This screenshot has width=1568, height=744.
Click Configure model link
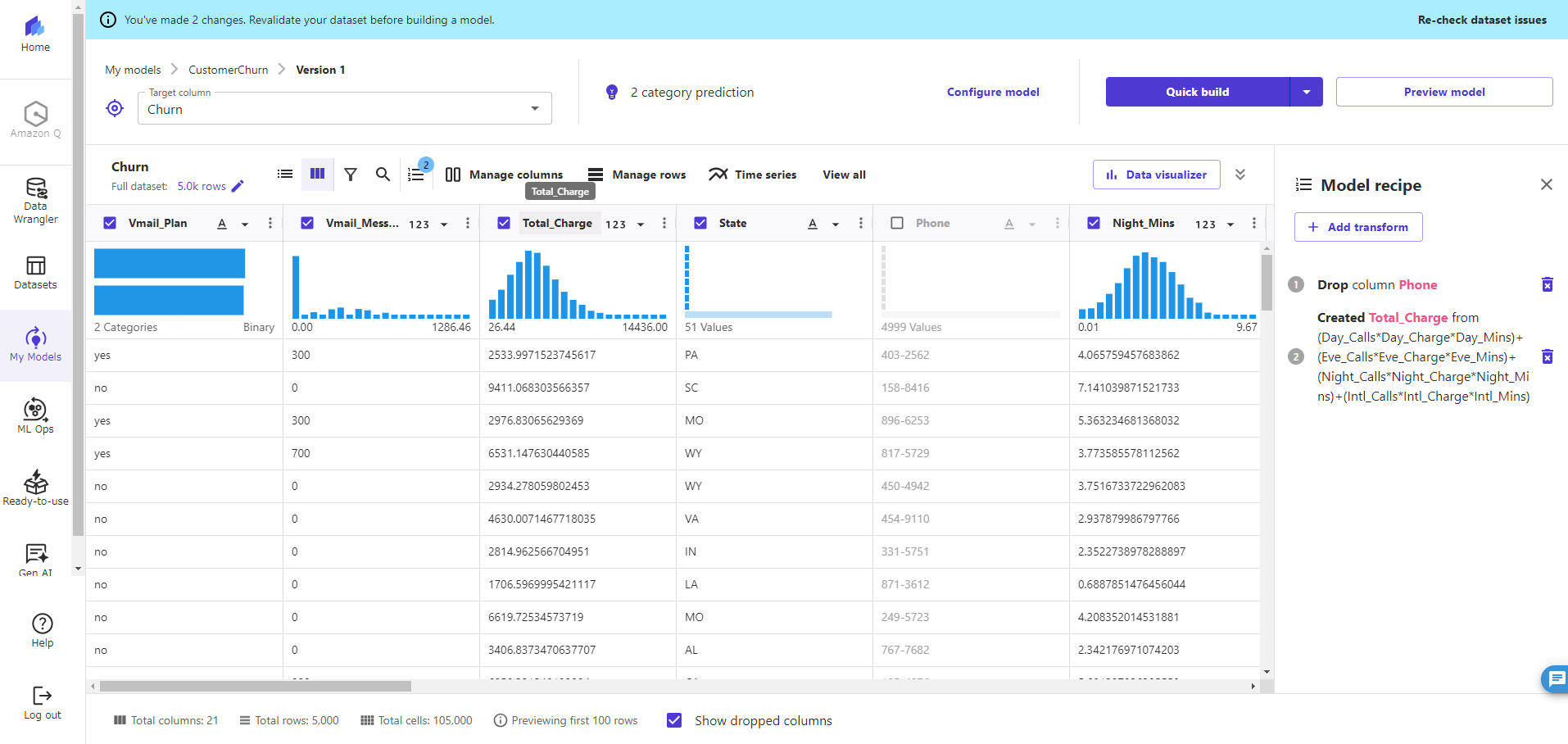tap(993, 92)
